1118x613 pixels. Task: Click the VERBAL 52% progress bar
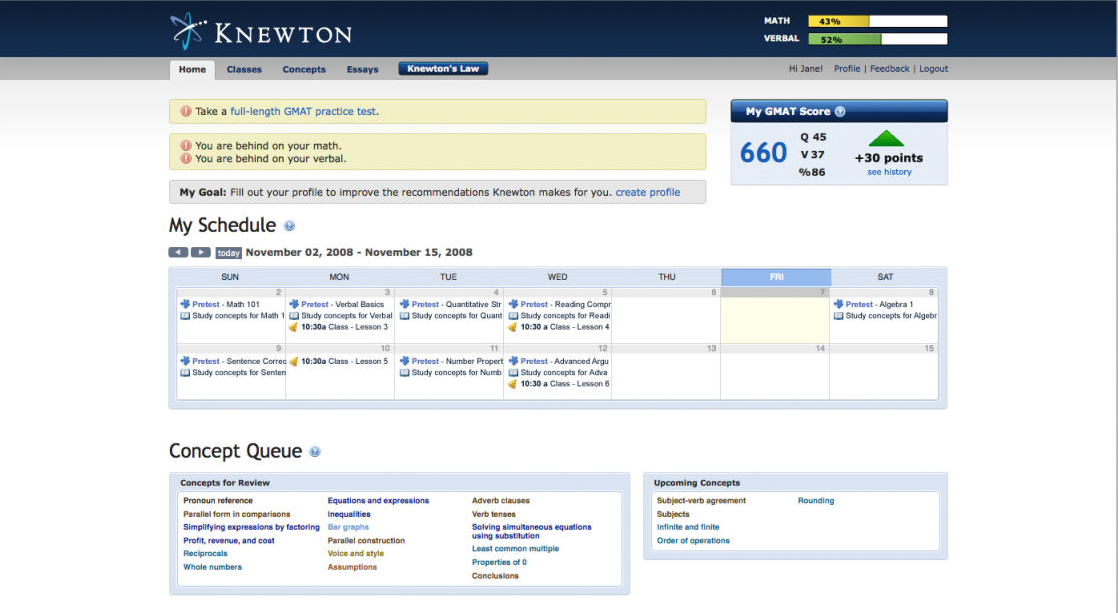(877, 39)
